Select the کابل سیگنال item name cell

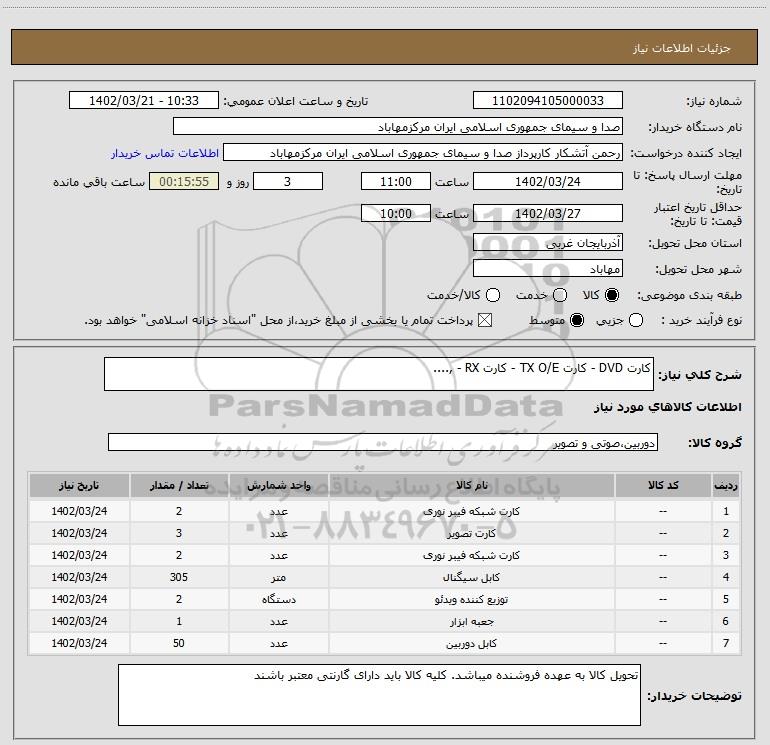click(471, 578)
